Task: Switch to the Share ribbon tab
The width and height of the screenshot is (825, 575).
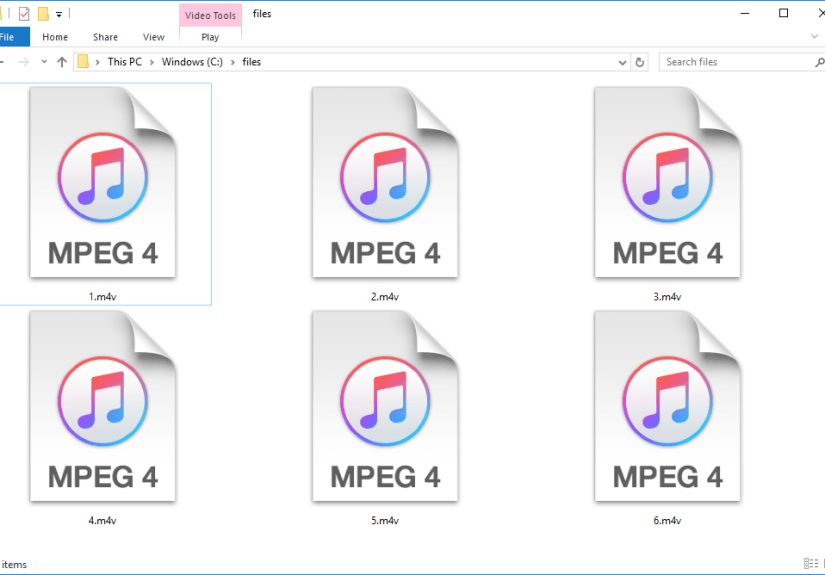Action: [105, 37]
